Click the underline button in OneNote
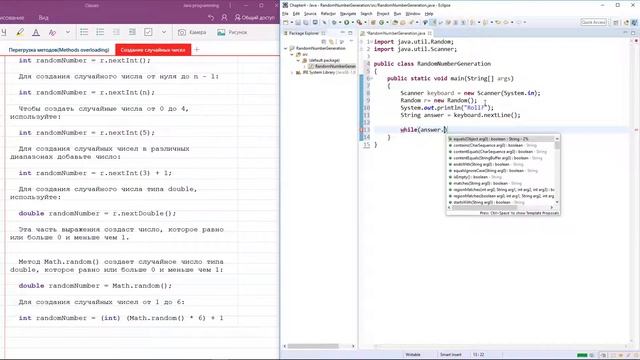The image size is (640, 360). tap(3, 32)
